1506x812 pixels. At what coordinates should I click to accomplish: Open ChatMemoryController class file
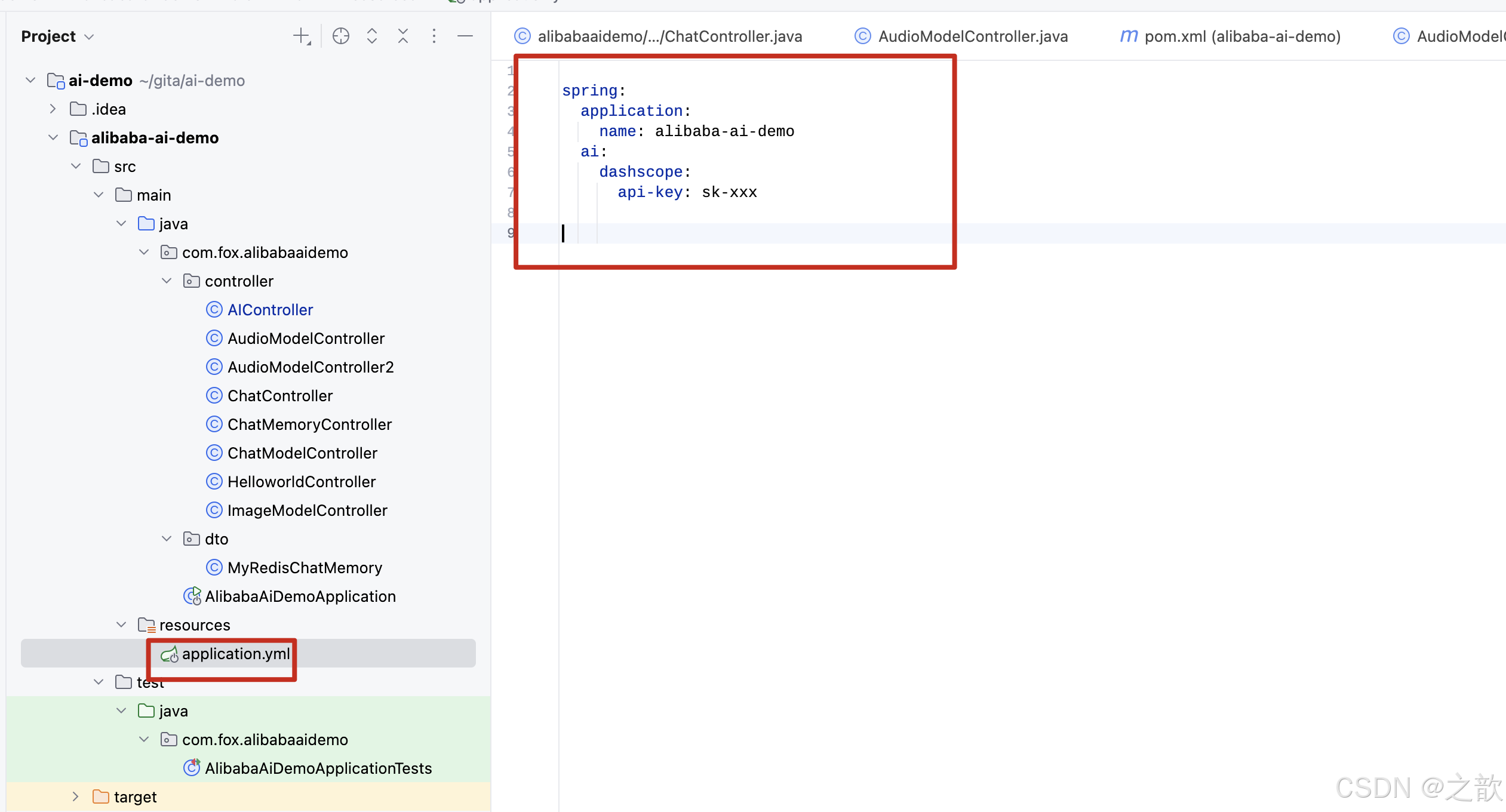tap(309, 424)
